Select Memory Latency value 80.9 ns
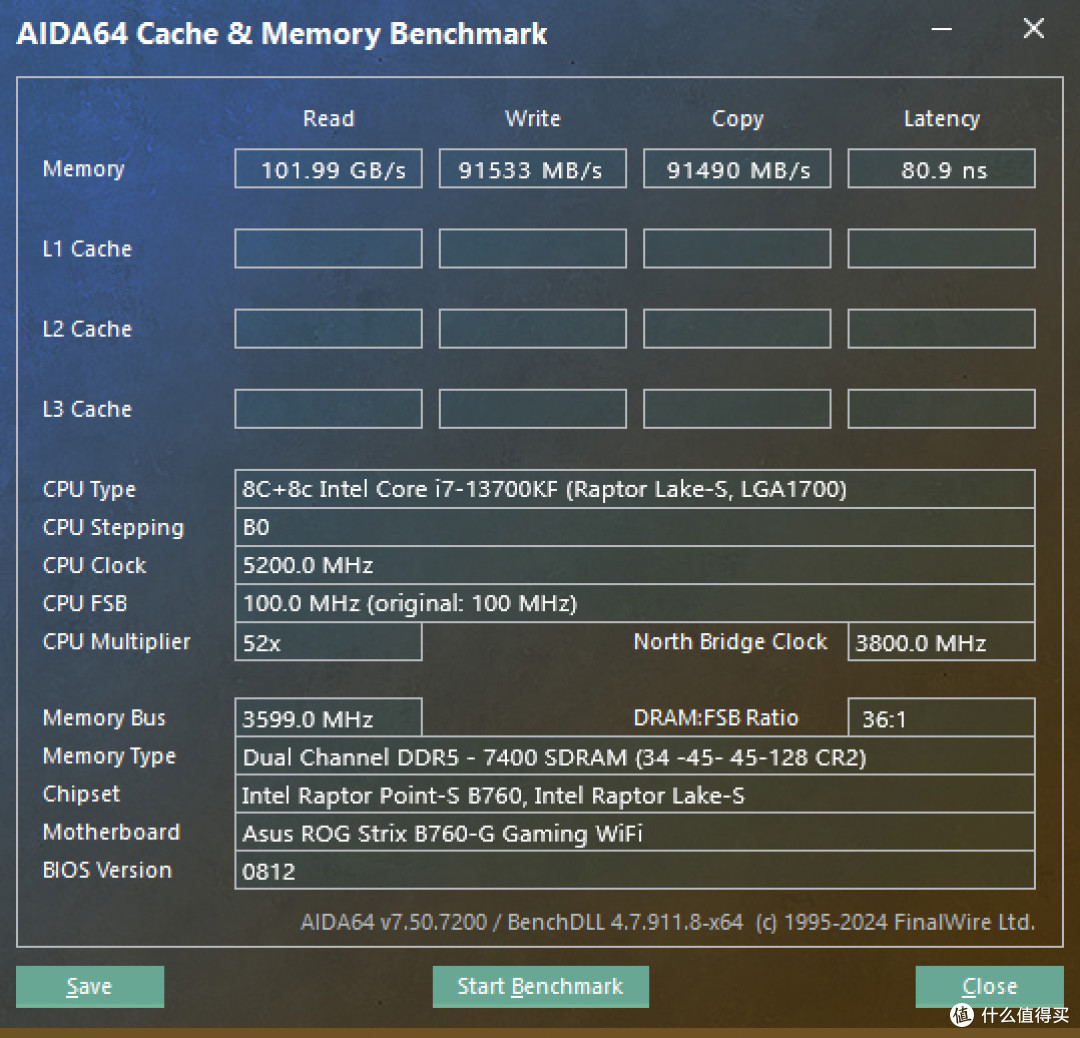The image size is (1080, 1038). click(942, 169)
